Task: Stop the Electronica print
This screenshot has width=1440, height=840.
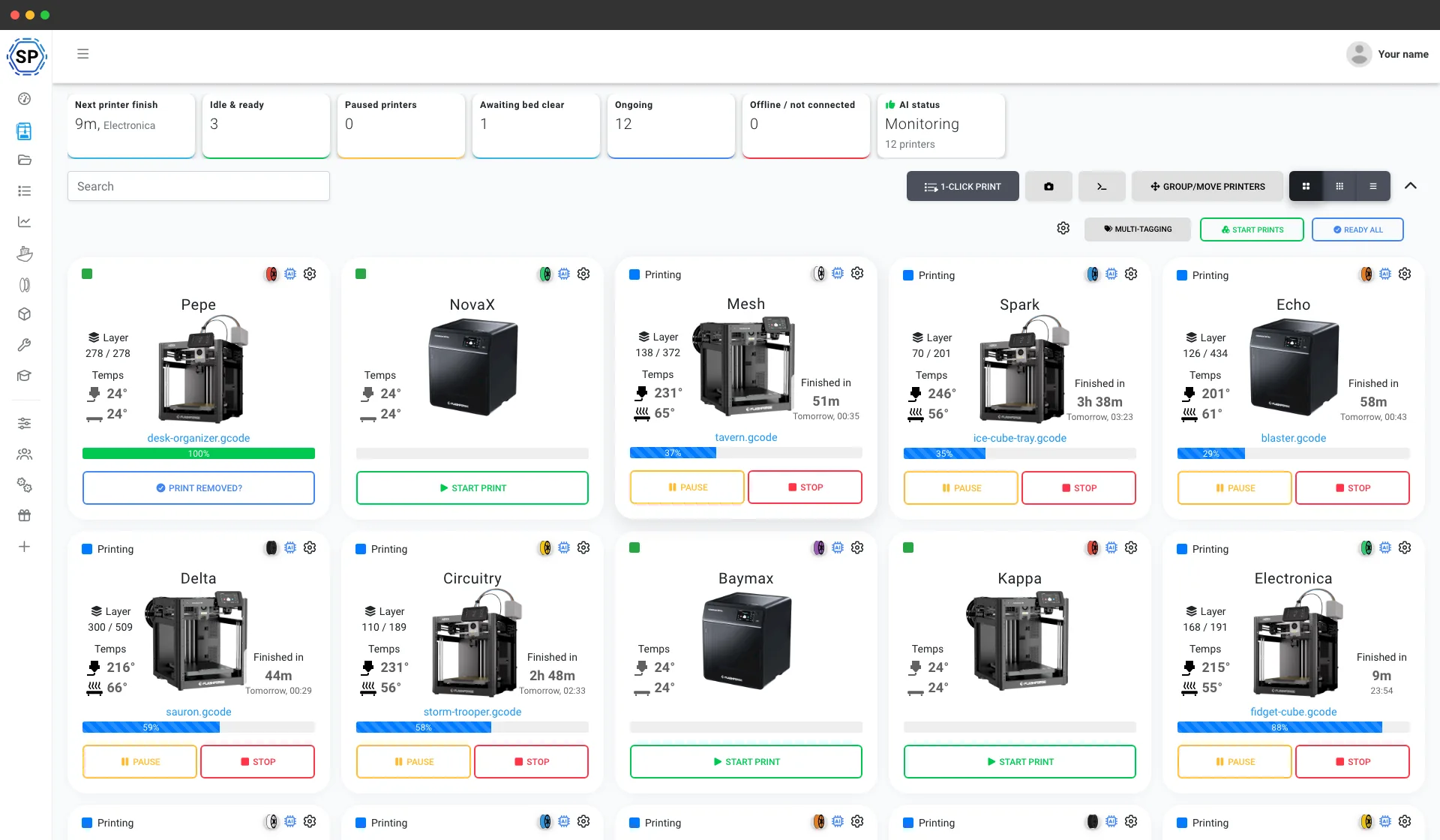Action: tap(1352, 761)
